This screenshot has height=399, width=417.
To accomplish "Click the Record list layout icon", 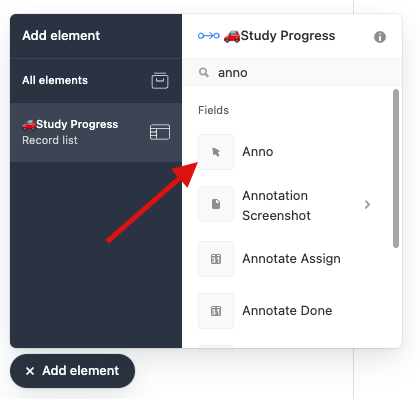I will coord(160,132).
